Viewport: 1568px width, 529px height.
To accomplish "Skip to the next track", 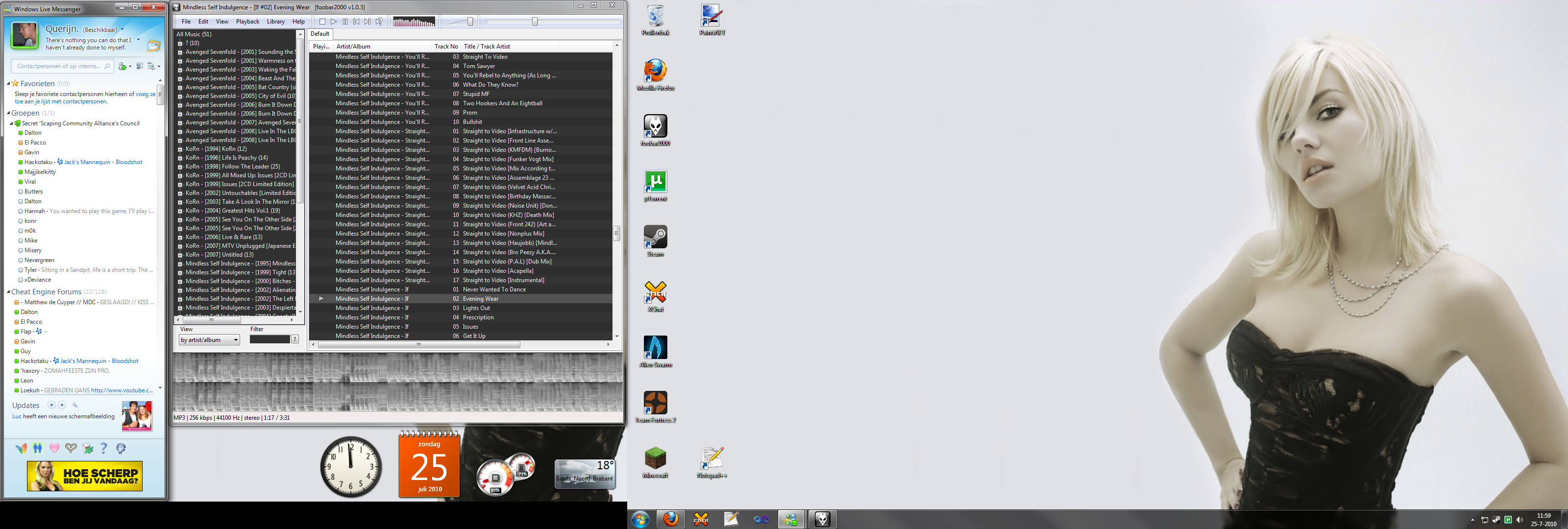I will click(367, 21).
